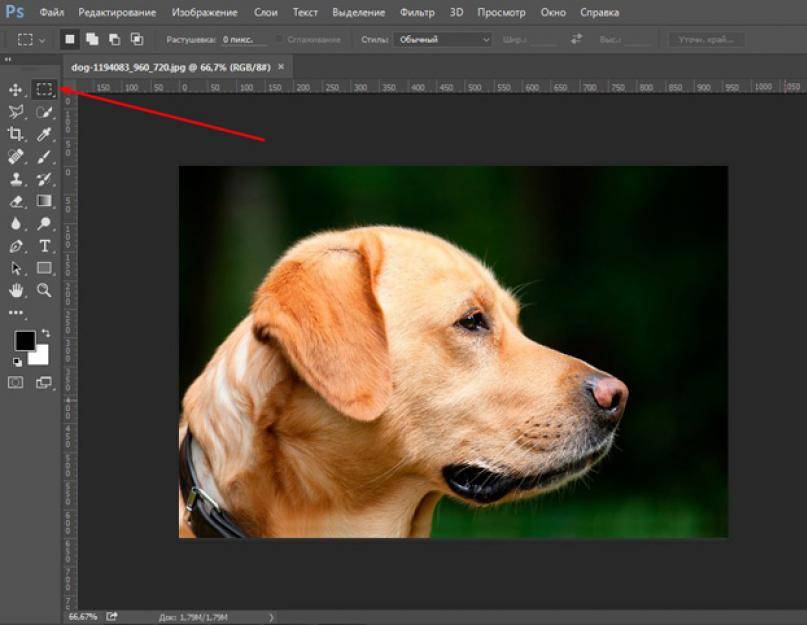Viewport: 807px width, 625px height.
Task: Open the Изображение menu
Action: pos(205,12)
